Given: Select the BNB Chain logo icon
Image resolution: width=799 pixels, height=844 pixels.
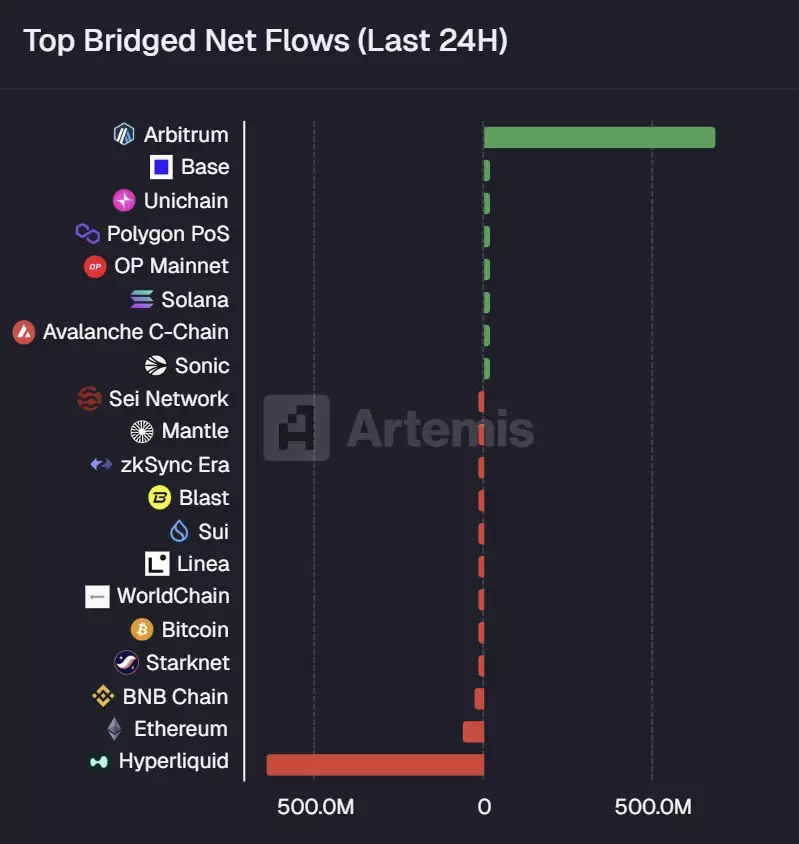Looking at the screenshot, I should [x=103, y=696].
